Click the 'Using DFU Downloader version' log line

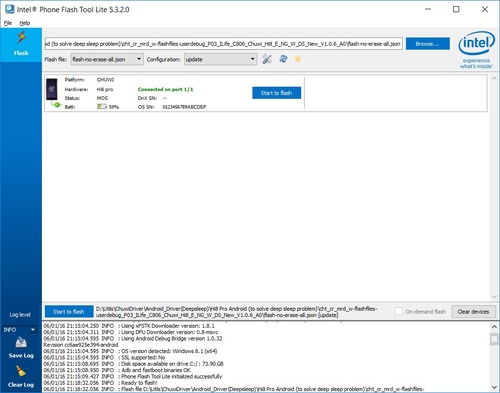pos(131,332)
